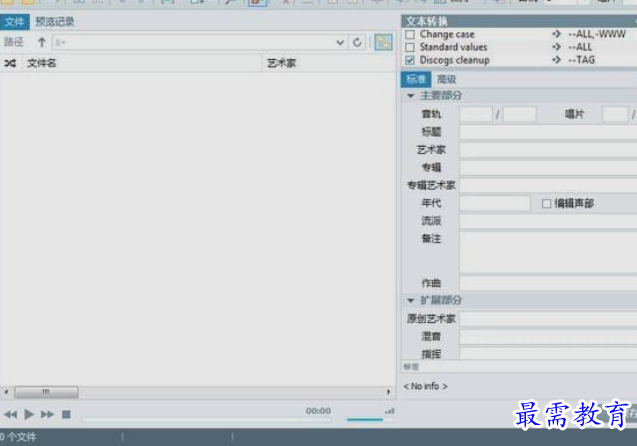Refresh the folder path listing
Screen dimensions: 637x446
coord(357,42)
